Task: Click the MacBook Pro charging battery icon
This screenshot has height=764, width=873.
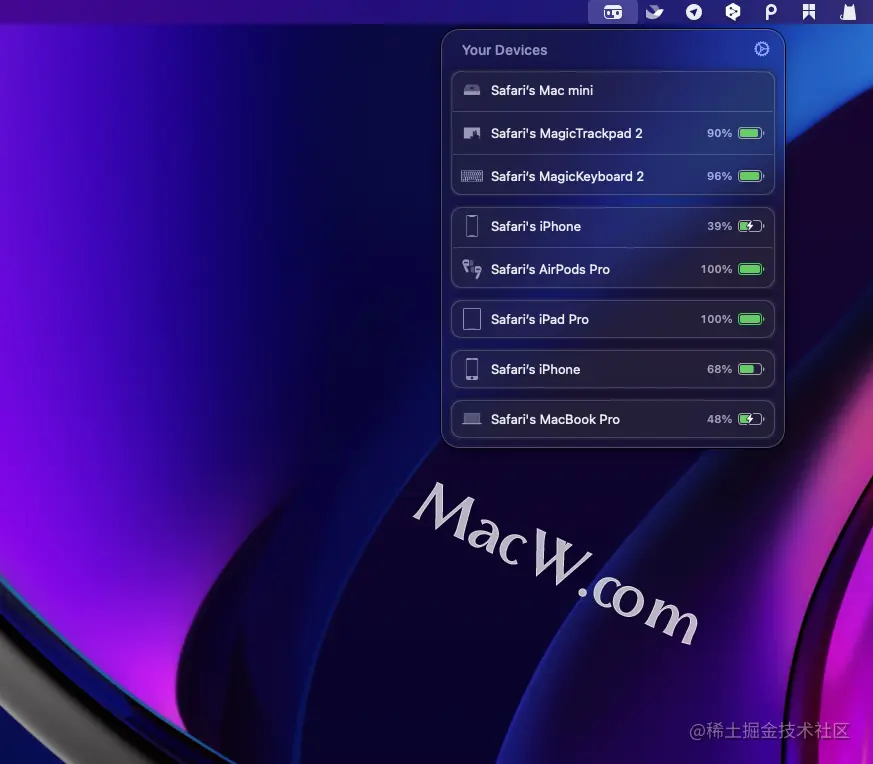Action: coord(751,419)
